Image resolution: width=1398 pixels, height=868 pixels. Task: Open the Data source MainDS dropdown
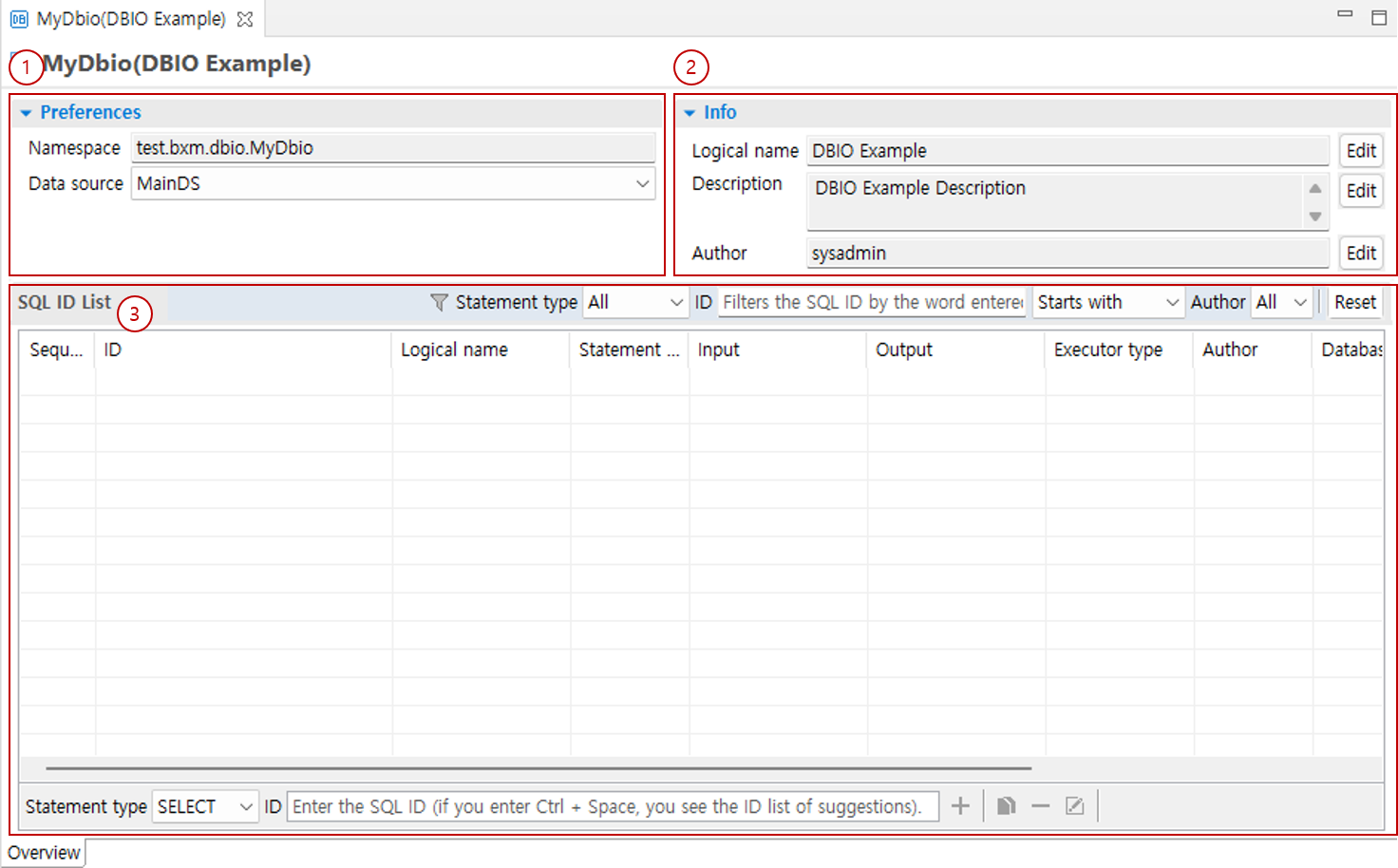coord(642,183)
